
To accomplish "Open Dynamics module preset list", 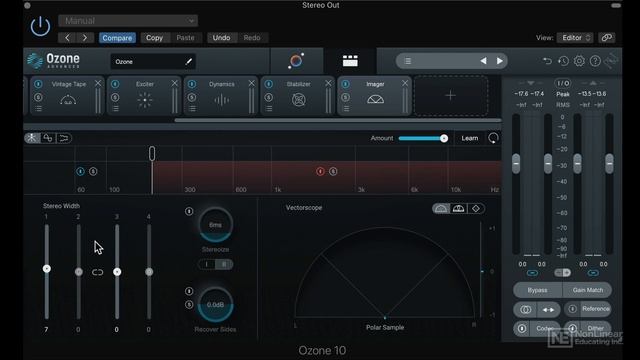I will tap(192, 109).
